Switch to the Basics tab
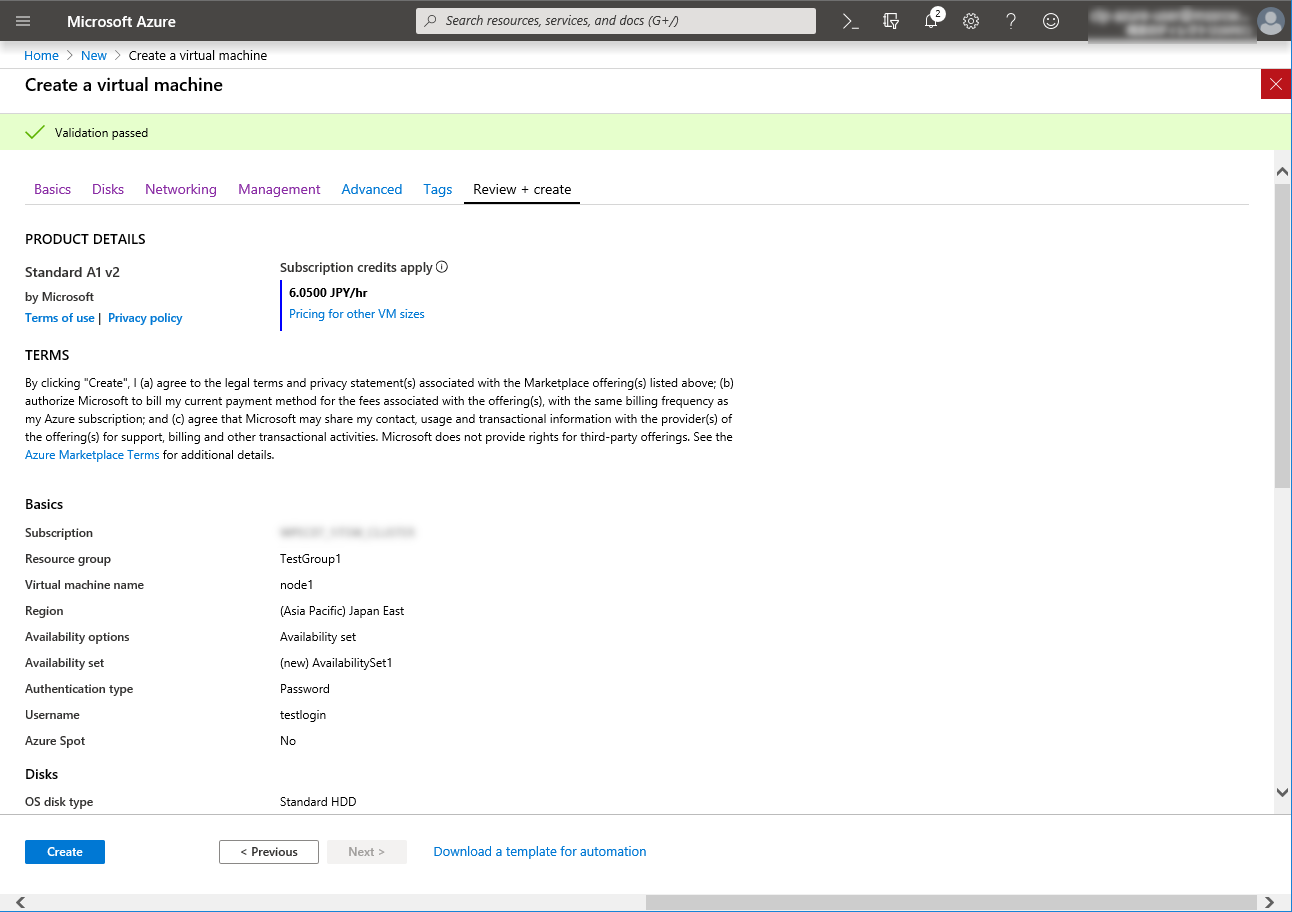Viewport: 1292px width, 912px height. (52, 189)
